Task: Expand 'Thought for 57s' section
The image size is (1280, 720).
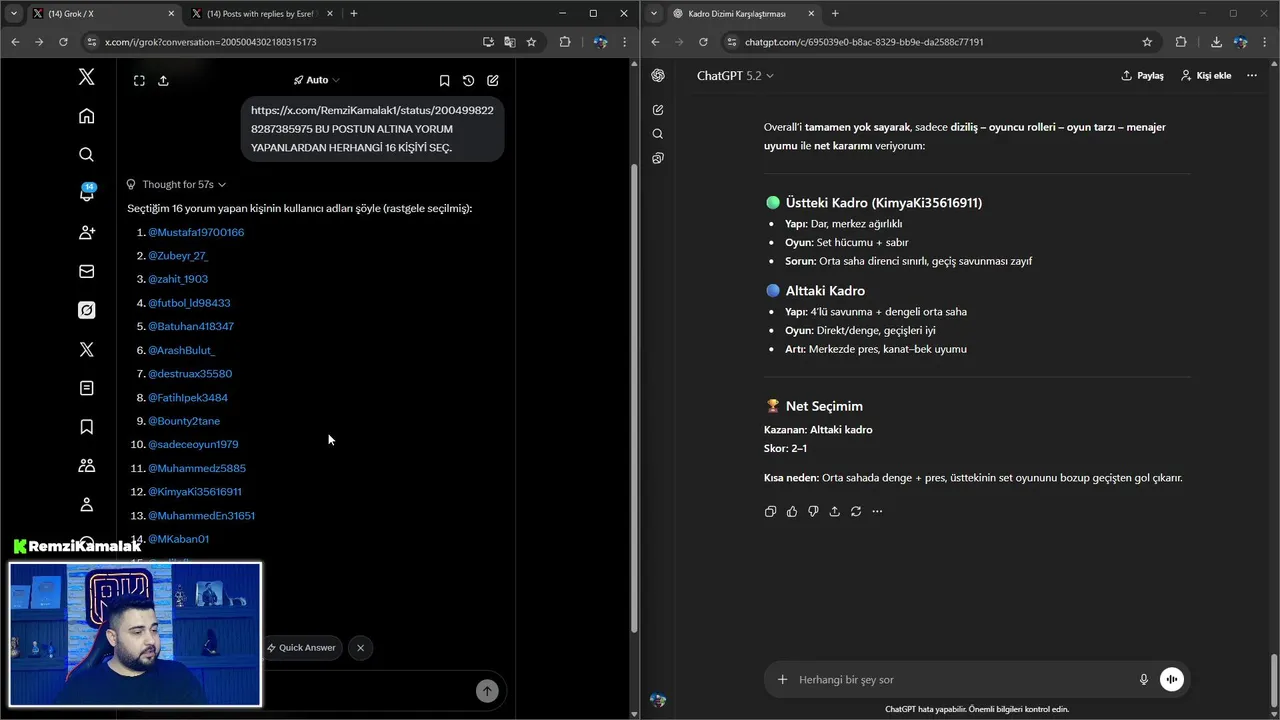Action: (x=176, y=184)
